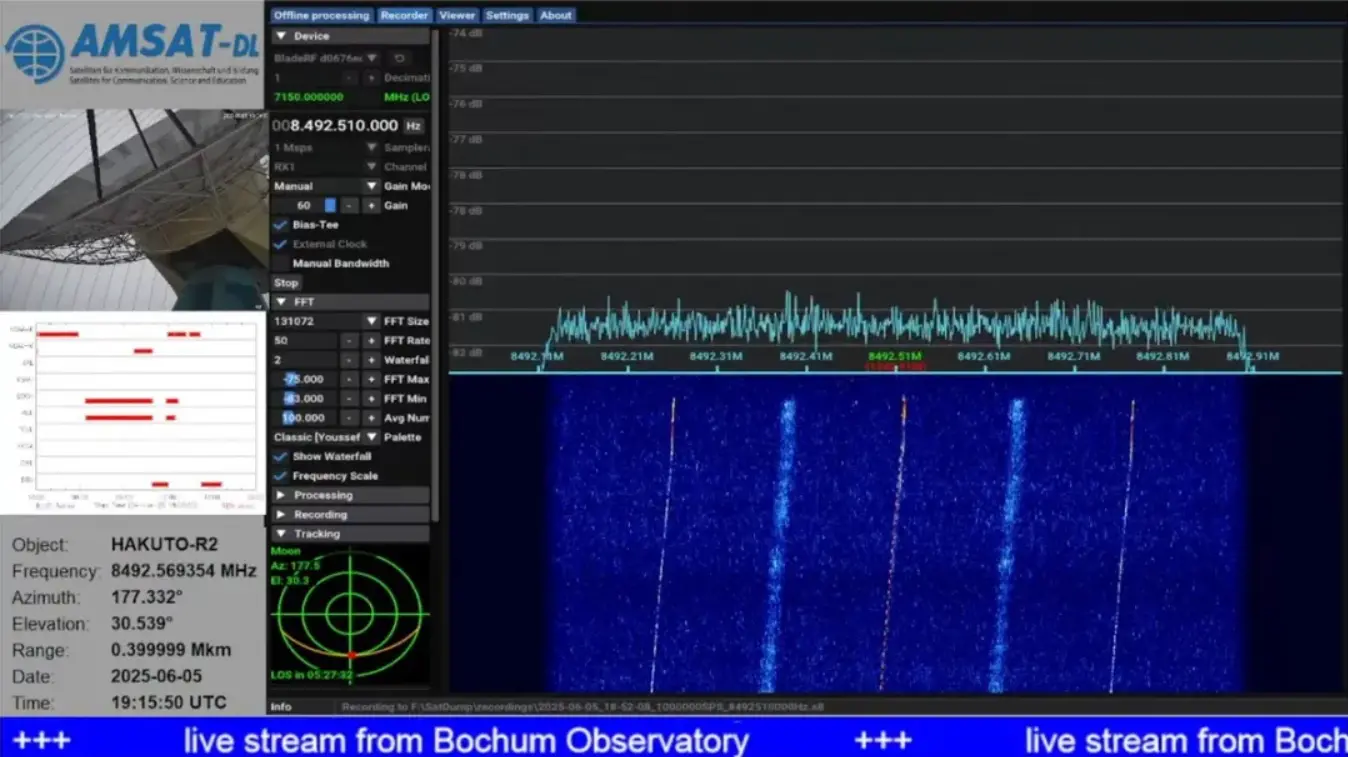
Task: Open the FFT Size dropdown
Action: coord(371,321)
